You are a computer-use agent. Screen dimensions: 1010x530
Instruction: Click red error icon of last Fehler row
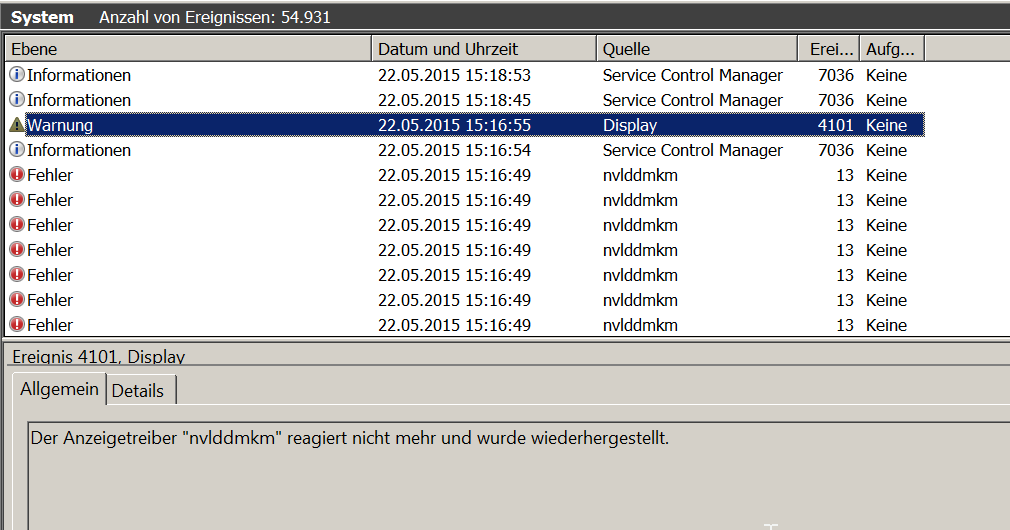click(17, 325)
